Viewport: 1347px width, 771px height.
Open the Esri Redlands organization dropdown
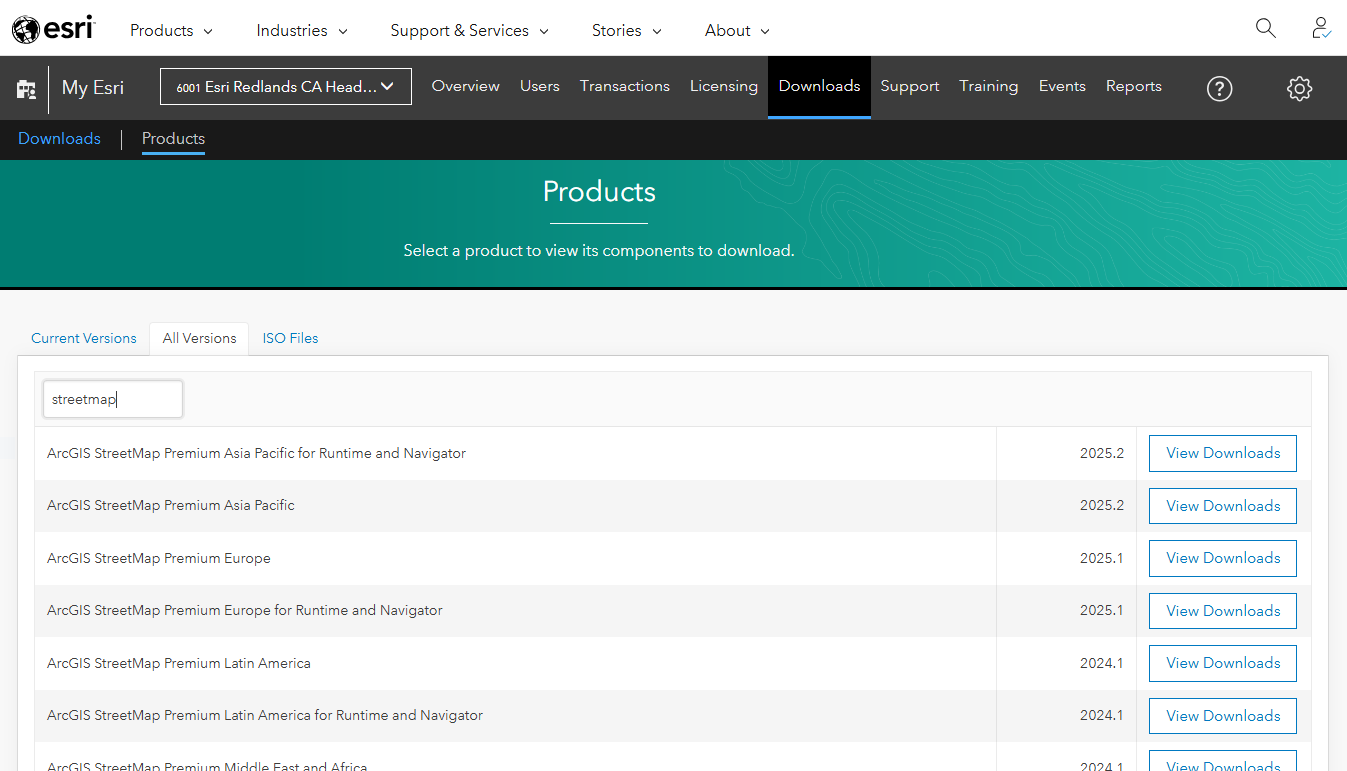(x=286, y=86)
